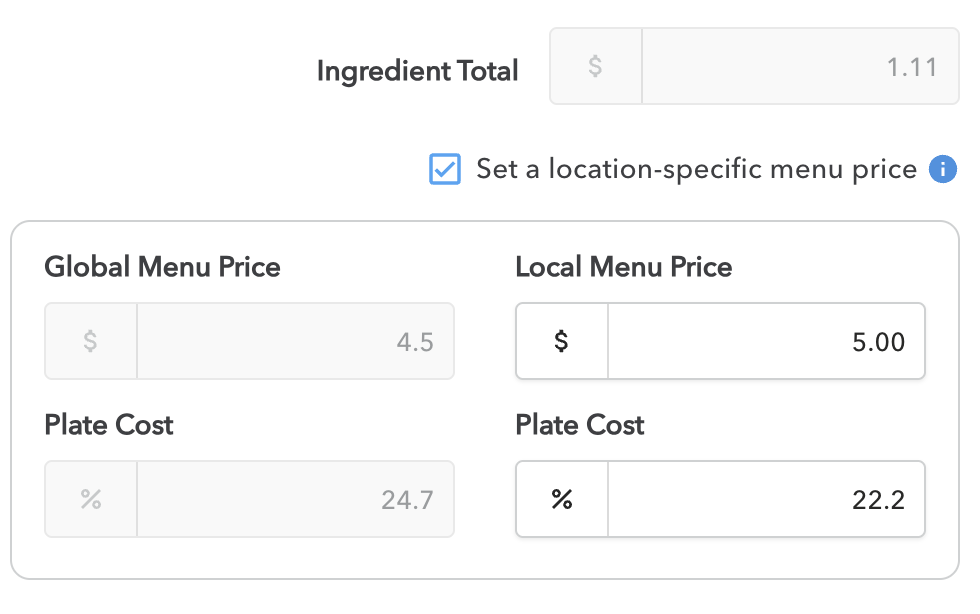The height and width of the screenshot is (614, 980).
Task: Click the 'Local Menu Price' heading
Action: (x=623, y=267)
